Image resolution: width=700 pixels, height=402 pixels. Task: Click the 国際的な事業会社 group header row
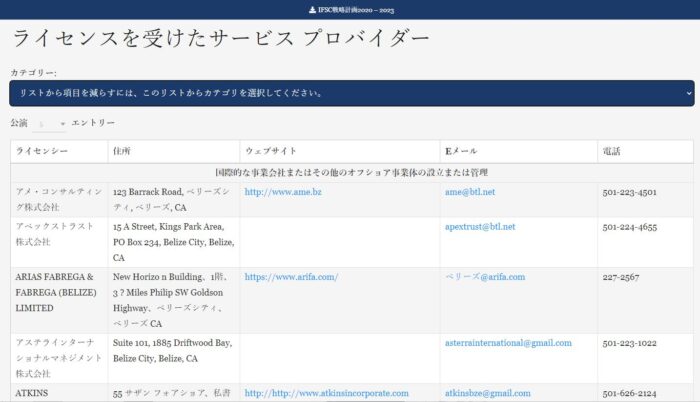coord(352,173)
